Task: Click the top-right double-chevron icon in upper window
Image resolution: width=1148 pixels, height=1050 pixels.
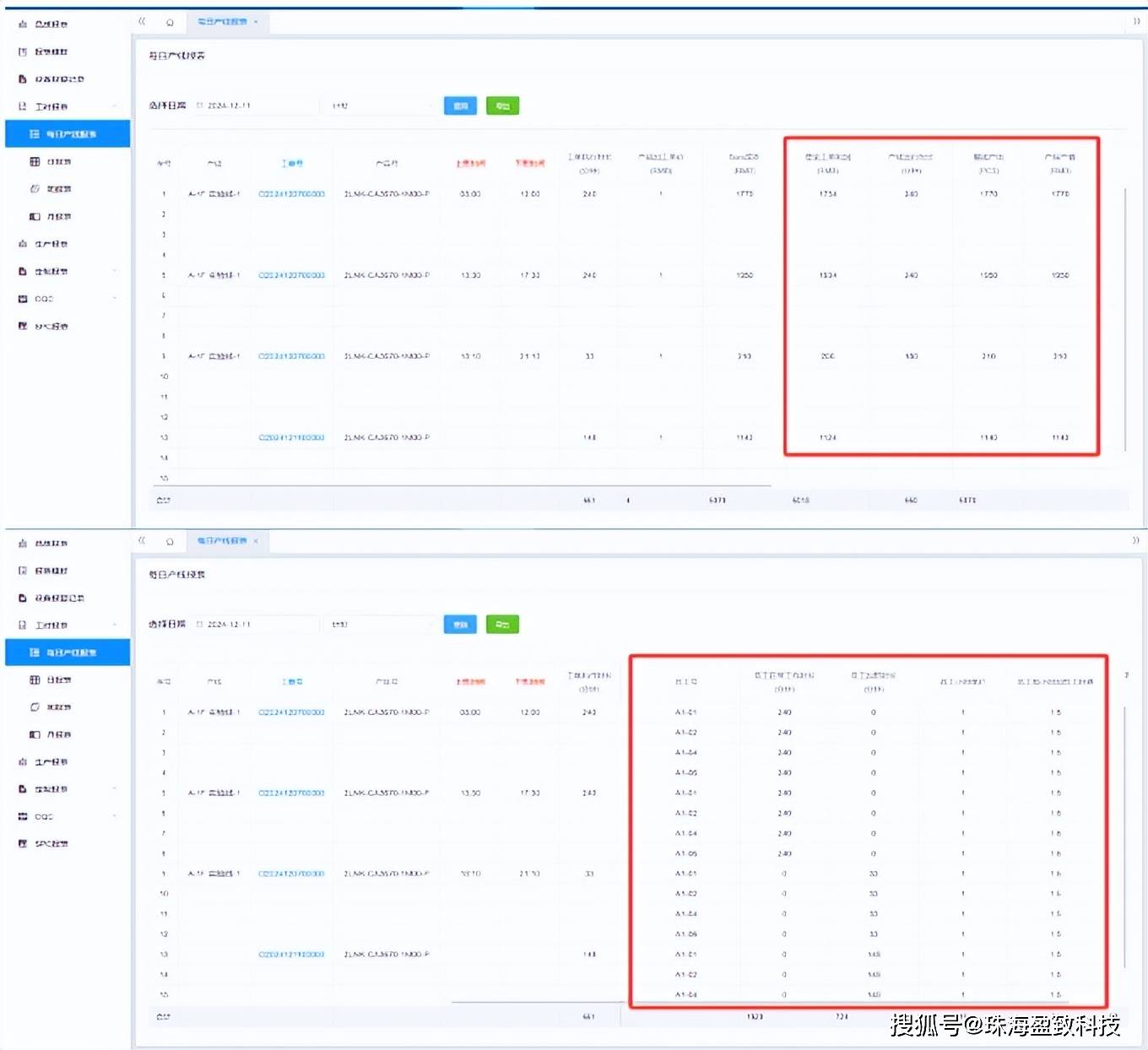Action: click(x=1136, y=21)
